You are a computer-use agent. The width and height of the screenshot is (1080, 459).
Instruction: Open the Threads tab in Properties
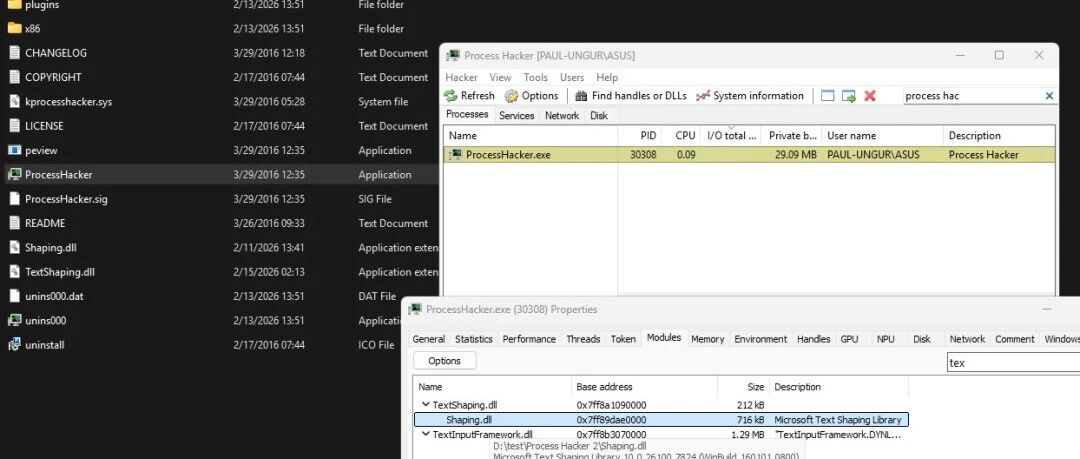tap(583, 339)
